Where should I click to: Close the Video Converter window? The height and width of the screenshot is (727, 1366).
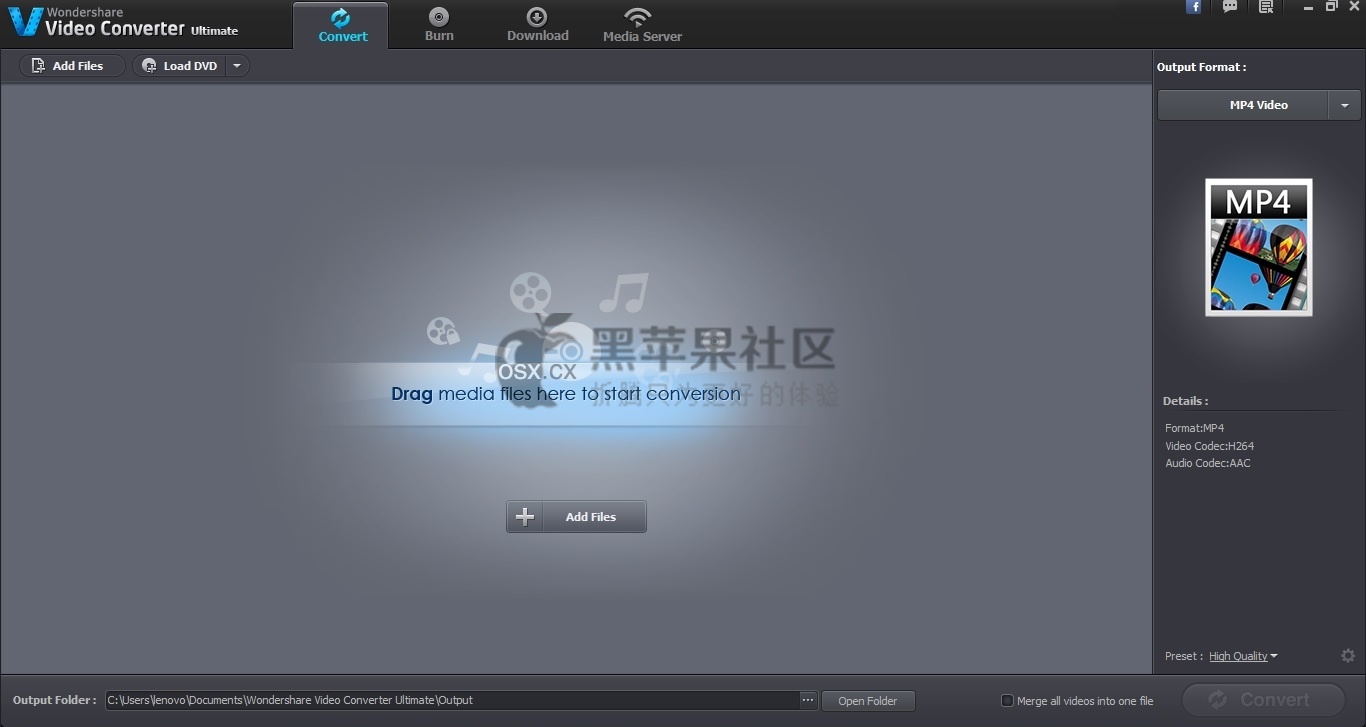click(x=1355, y=7)
